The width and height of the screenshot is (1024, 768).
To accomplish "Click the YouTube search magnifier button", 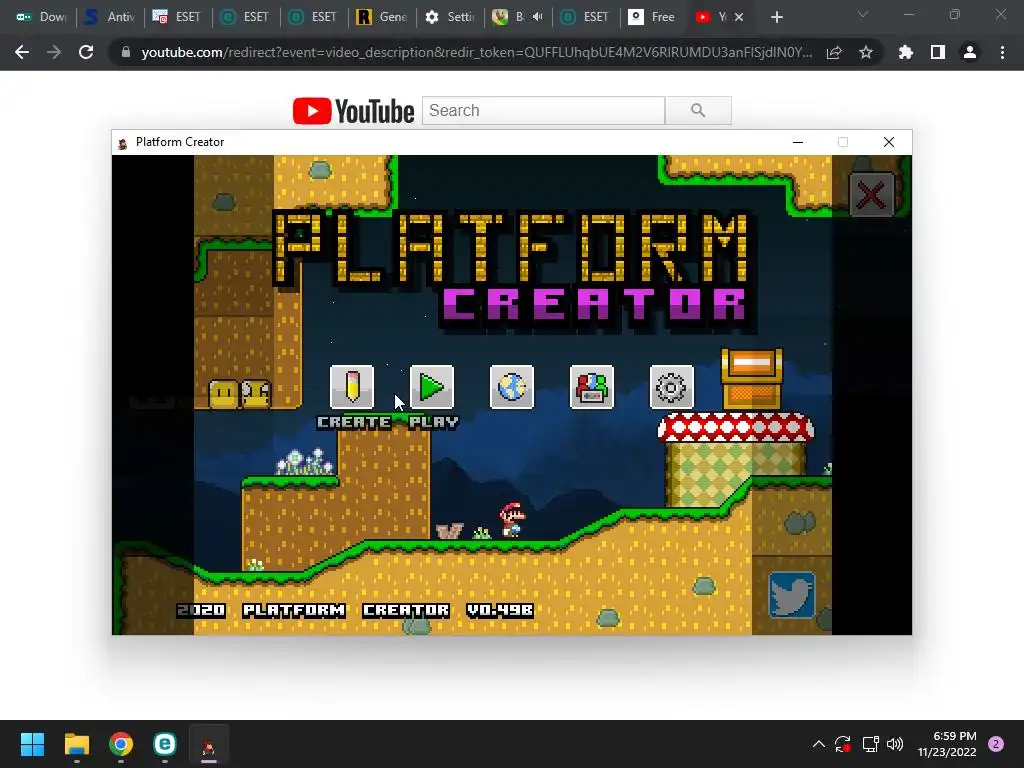I will coord(698,110).
